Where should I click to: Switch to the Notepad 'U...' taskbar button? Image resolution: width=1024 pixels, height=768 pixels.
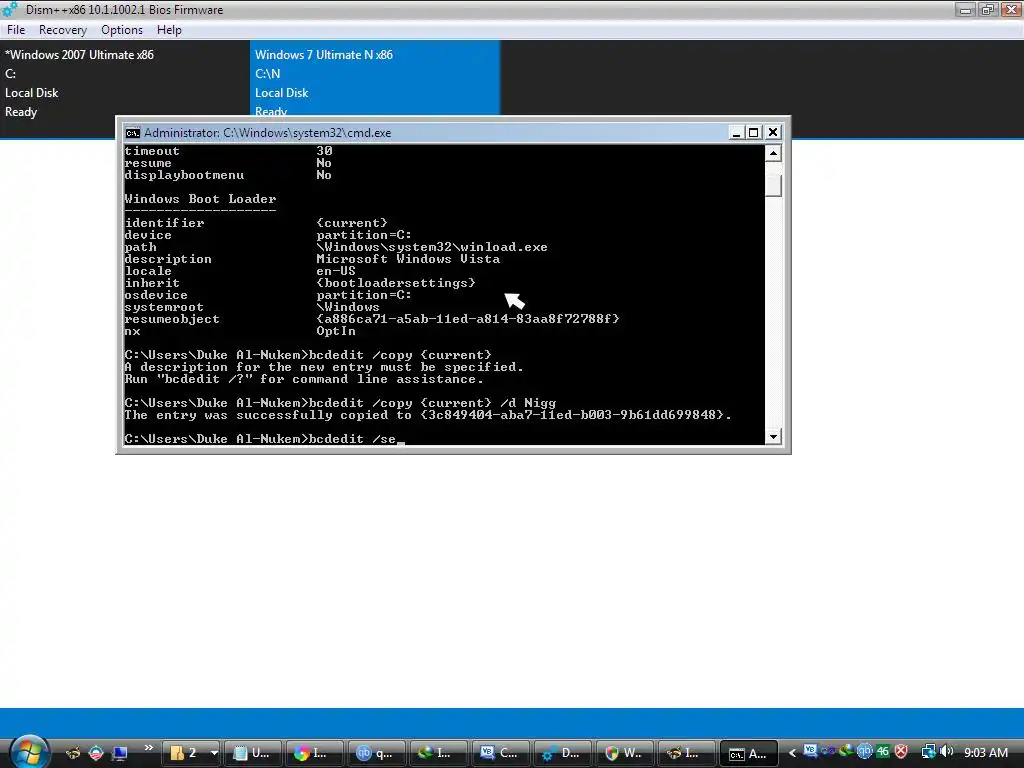coord(252,753)
